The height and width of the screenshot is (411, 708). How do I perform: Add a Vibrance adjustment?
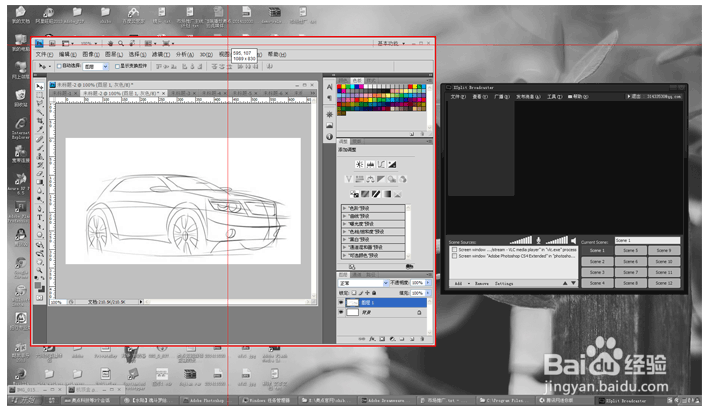pyautogui.click(x=349, y=179)
